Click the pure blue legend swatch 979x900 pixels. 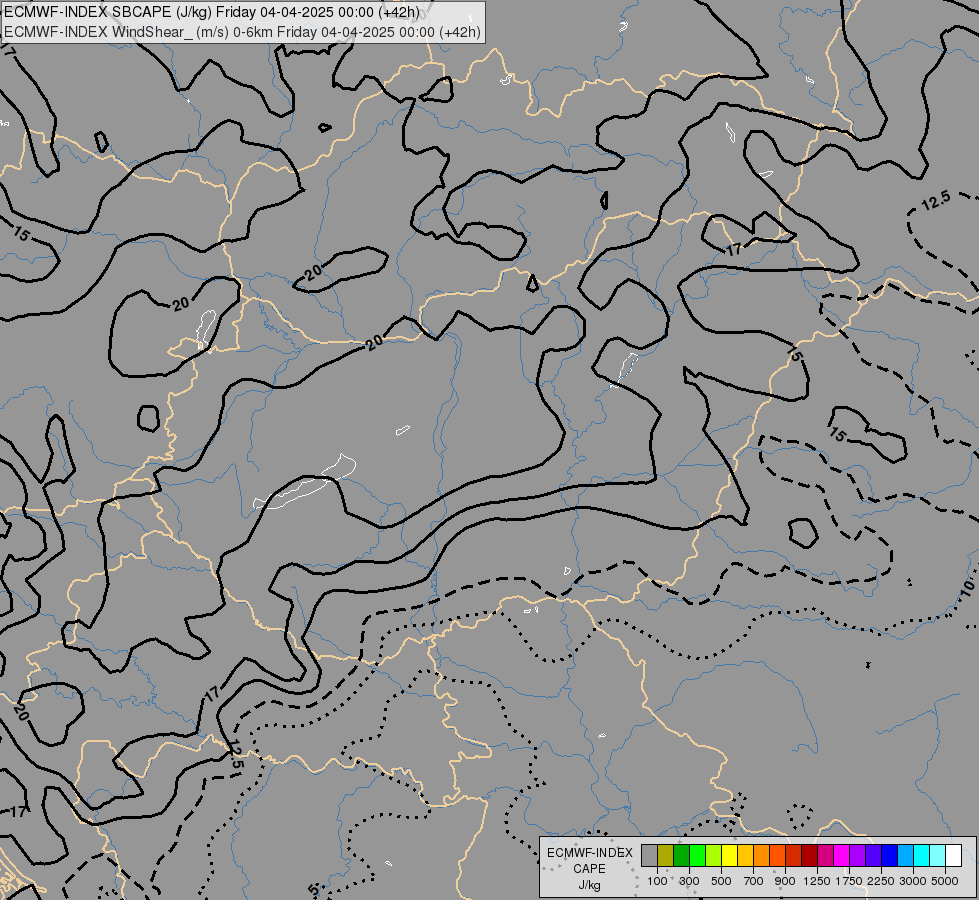889,855
